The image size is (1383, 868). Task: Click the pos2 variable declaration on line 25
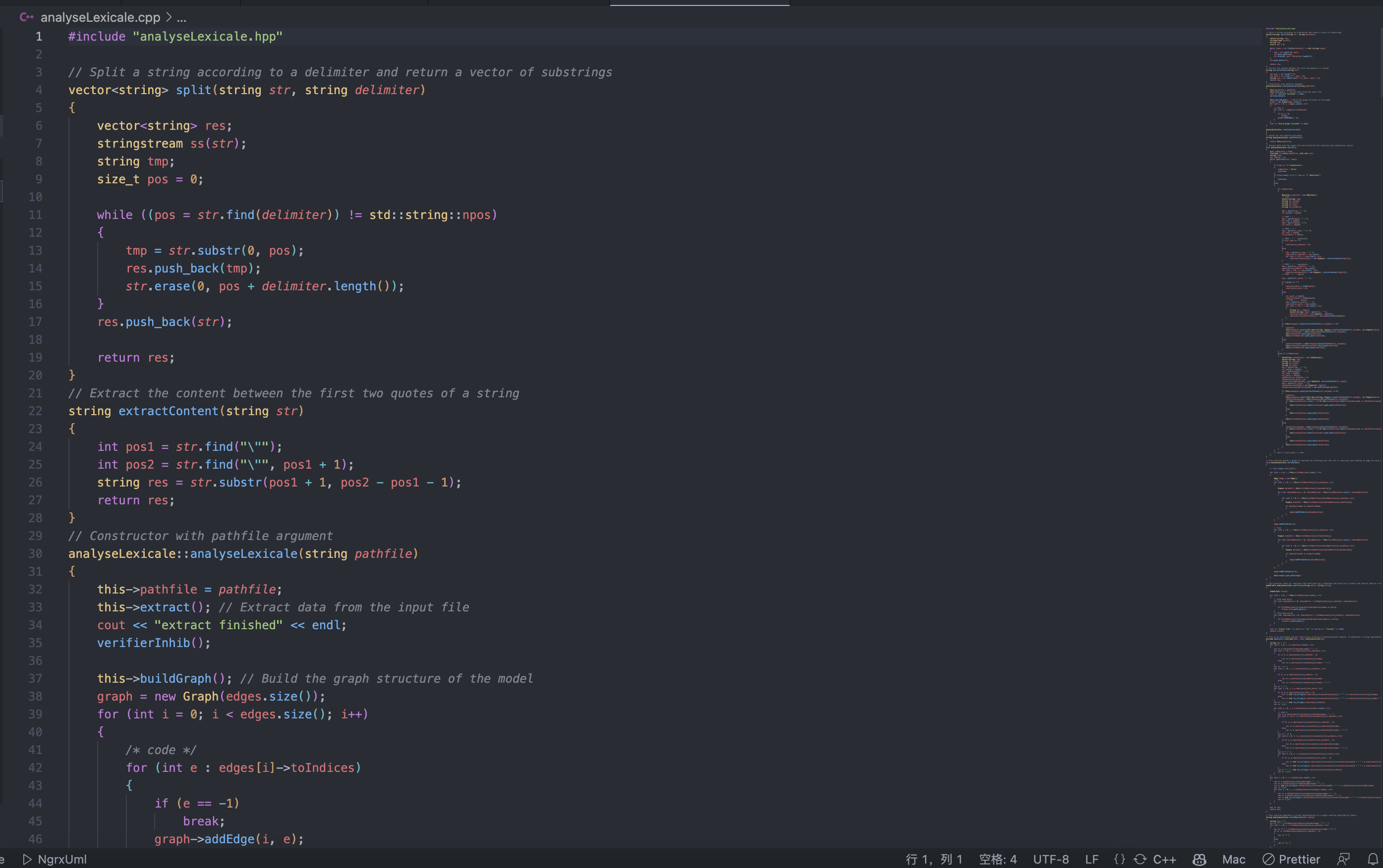[140, 464]
